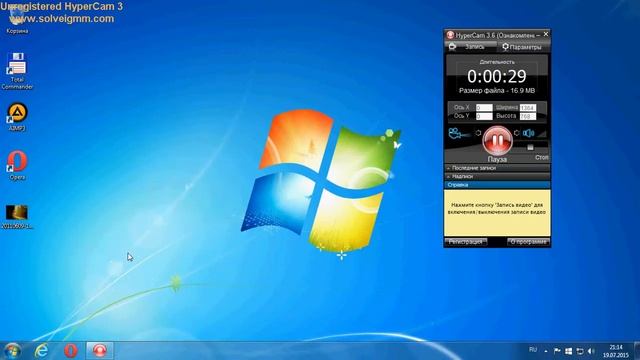Click the 0:00:29 duration timer

pyautogui.click(x=497, y=76)
